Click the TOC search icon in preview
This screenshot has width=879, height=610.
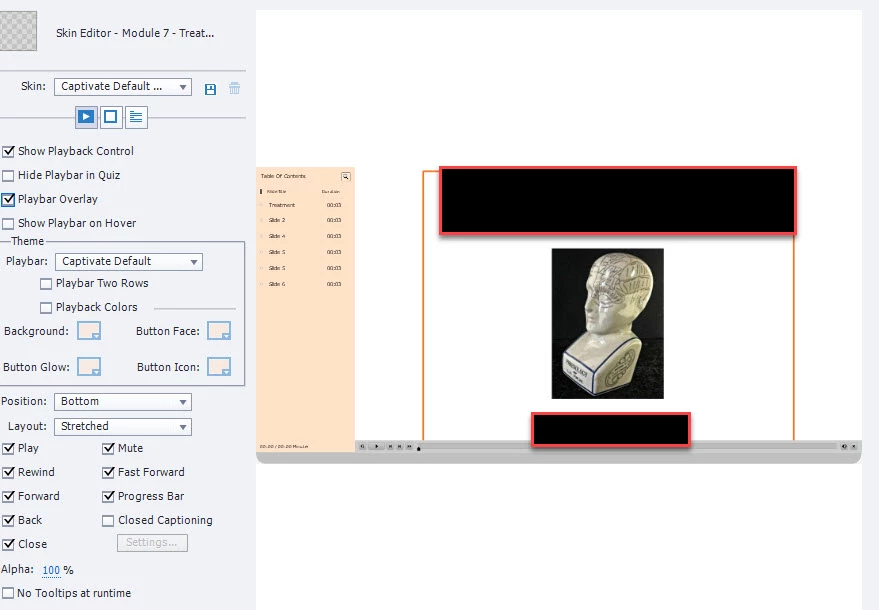pyautogui.click(x=346, y=176)
